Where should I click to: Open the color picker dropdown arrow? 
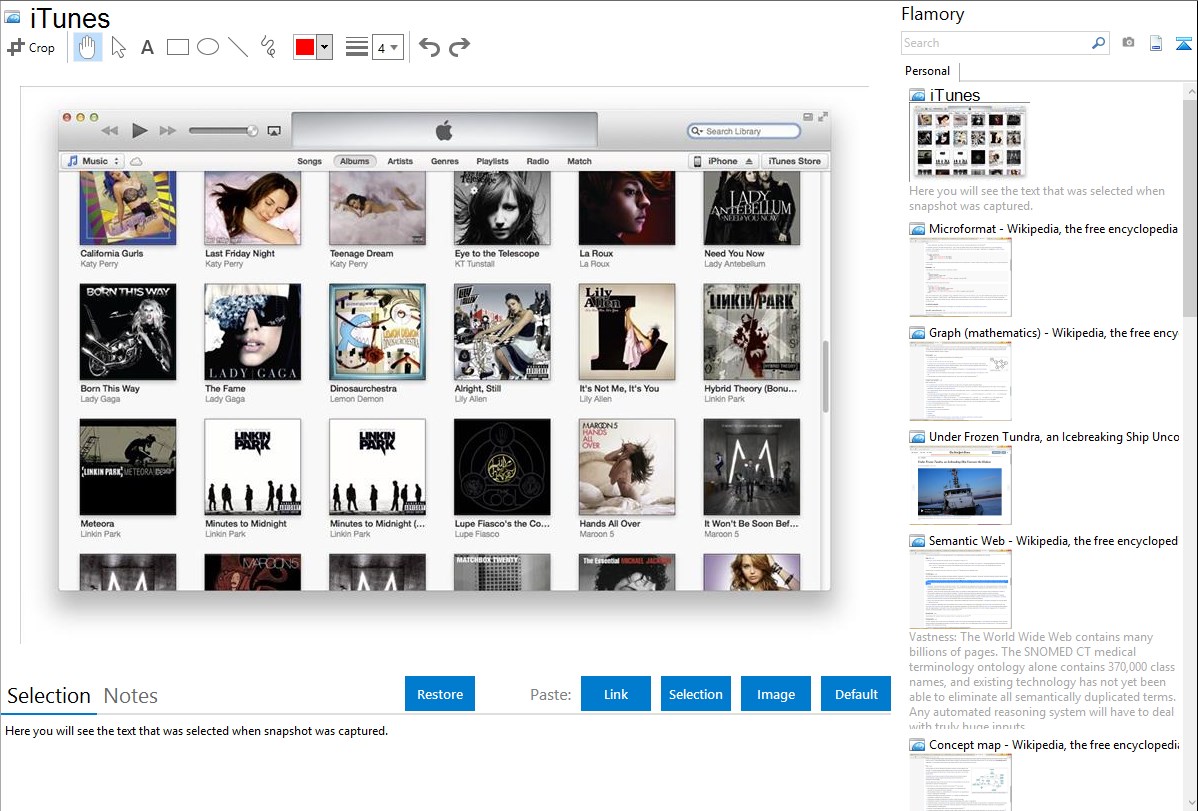324,47
